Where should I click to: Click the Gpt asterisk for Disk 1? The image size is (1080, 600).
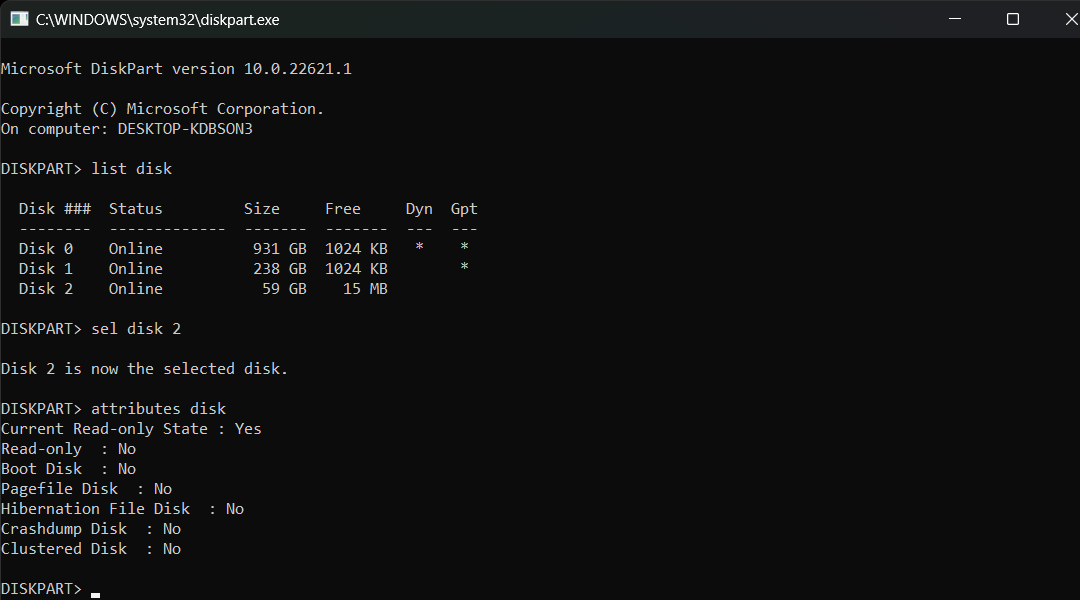pos(464,267)
